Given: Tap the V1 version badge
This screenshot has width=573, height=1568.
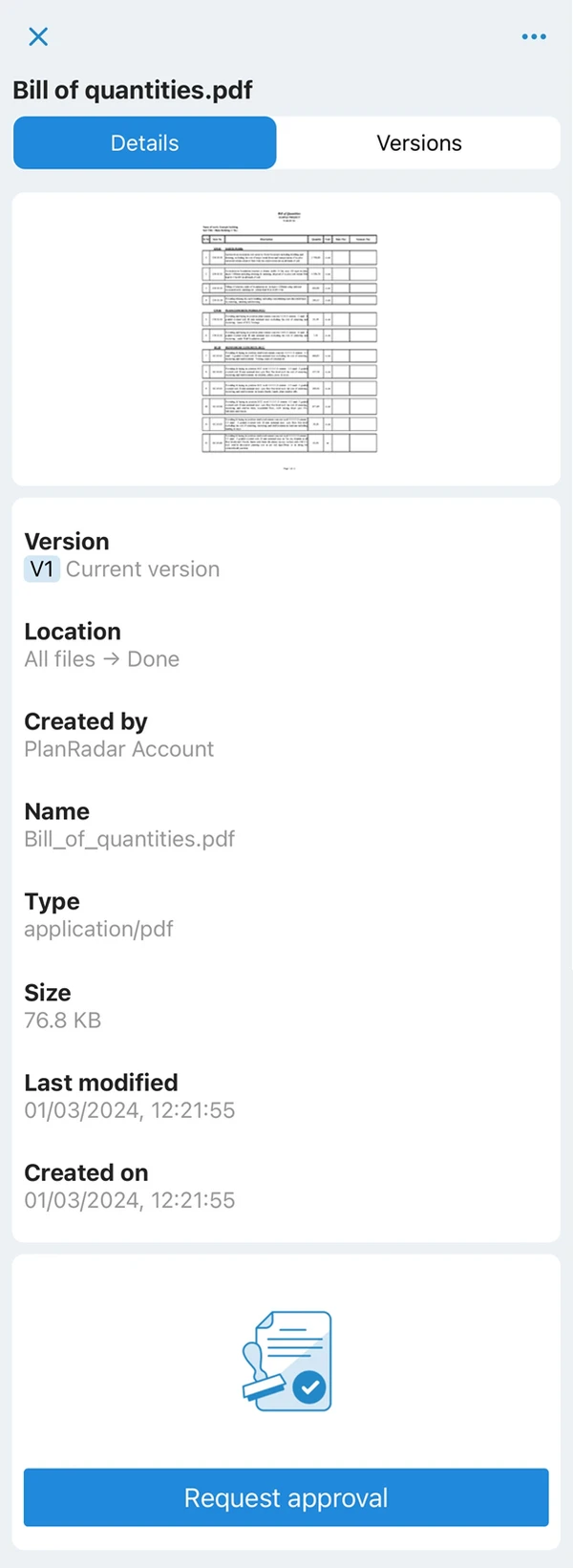Looking at the screenshot, I should click(42, 569).
